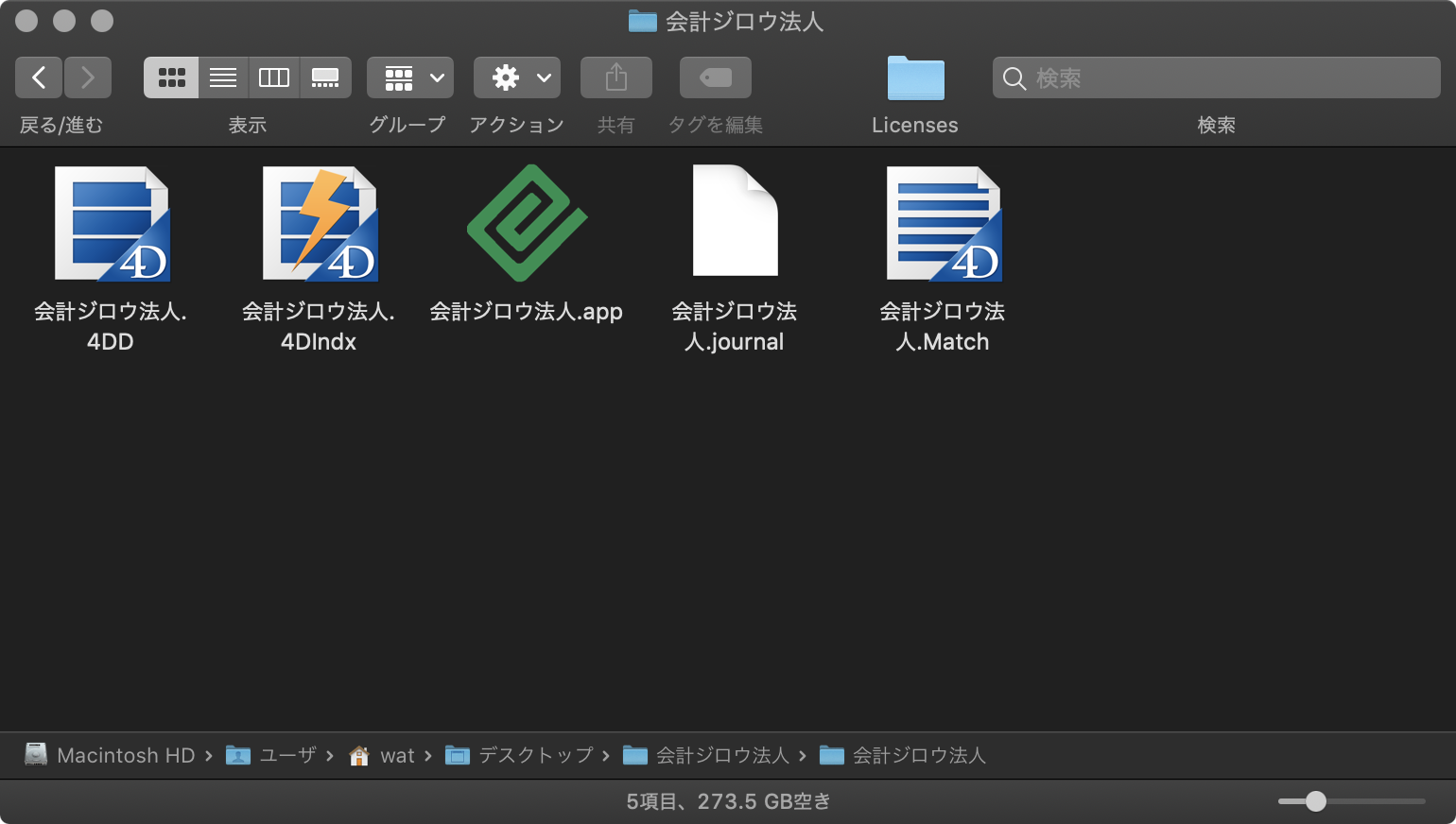
Task: Click the Edit Tags toolbar button
Action: tap(716, 77)
